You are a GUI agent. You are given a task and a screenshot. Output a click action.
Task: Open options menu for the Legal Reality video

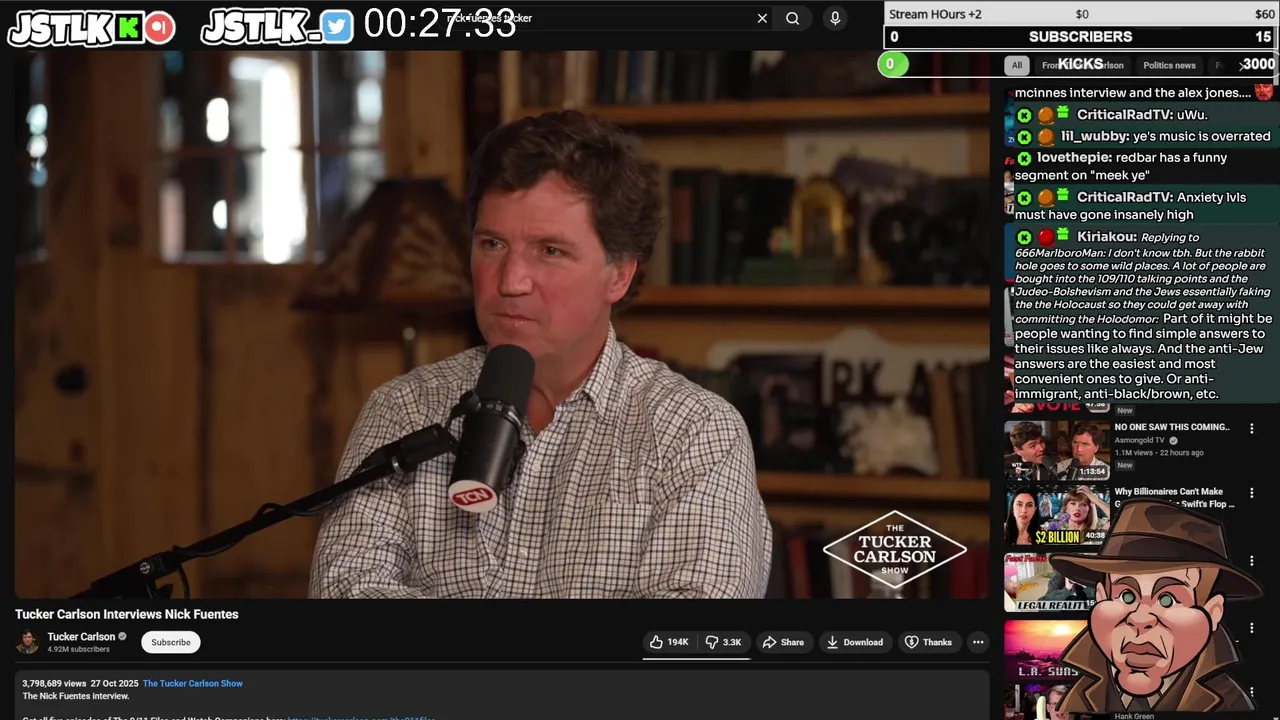pos(1251,561)
